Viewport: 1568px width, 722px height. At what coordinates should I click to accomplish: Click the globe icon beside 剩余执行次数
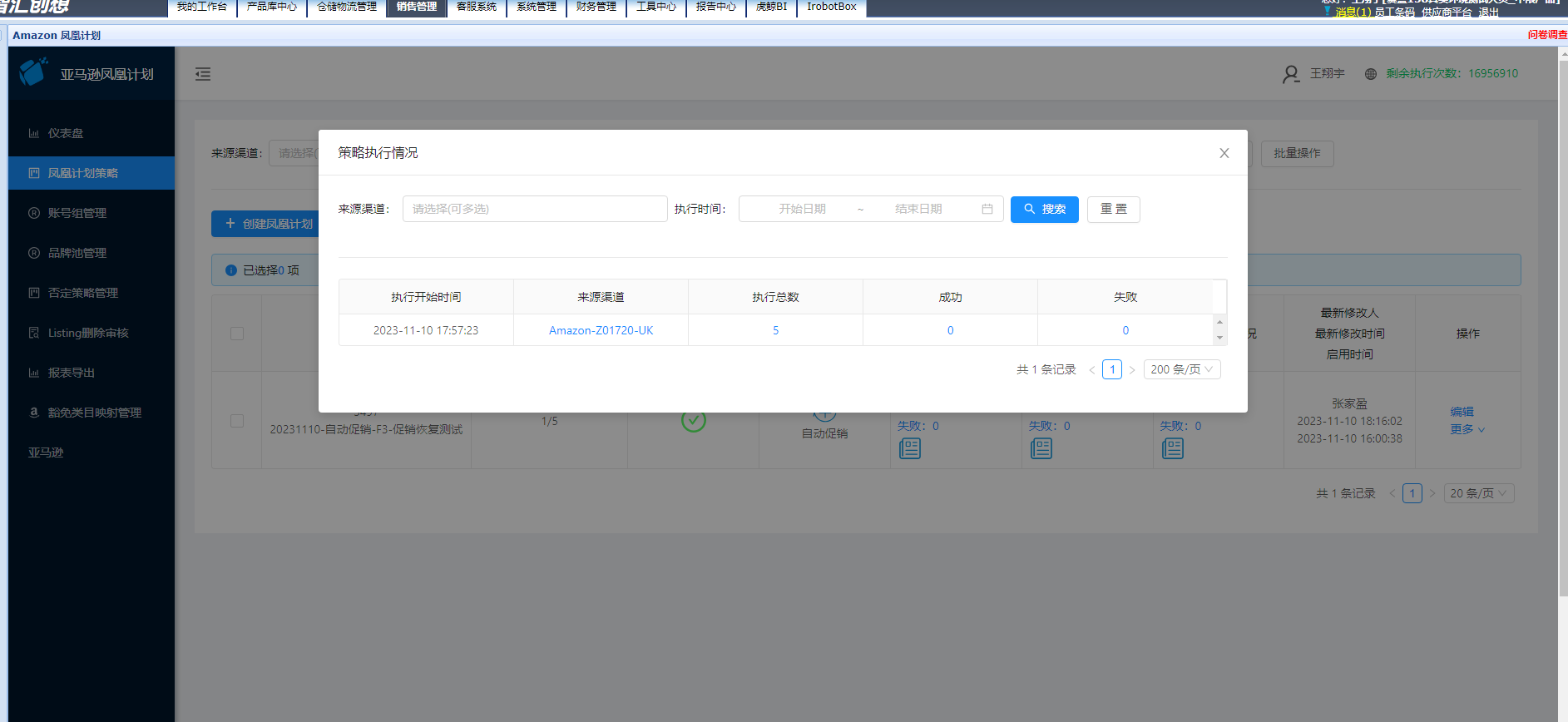click(x=1371, y=74)
